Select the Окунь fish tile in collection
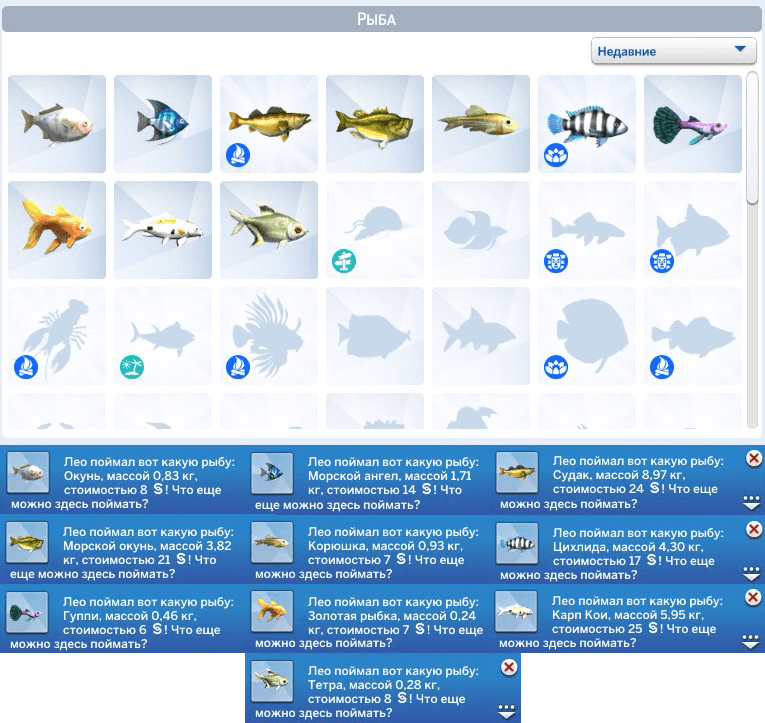This screenshot has width=765, height=723. pyautogui.click(x=57, y=124)
